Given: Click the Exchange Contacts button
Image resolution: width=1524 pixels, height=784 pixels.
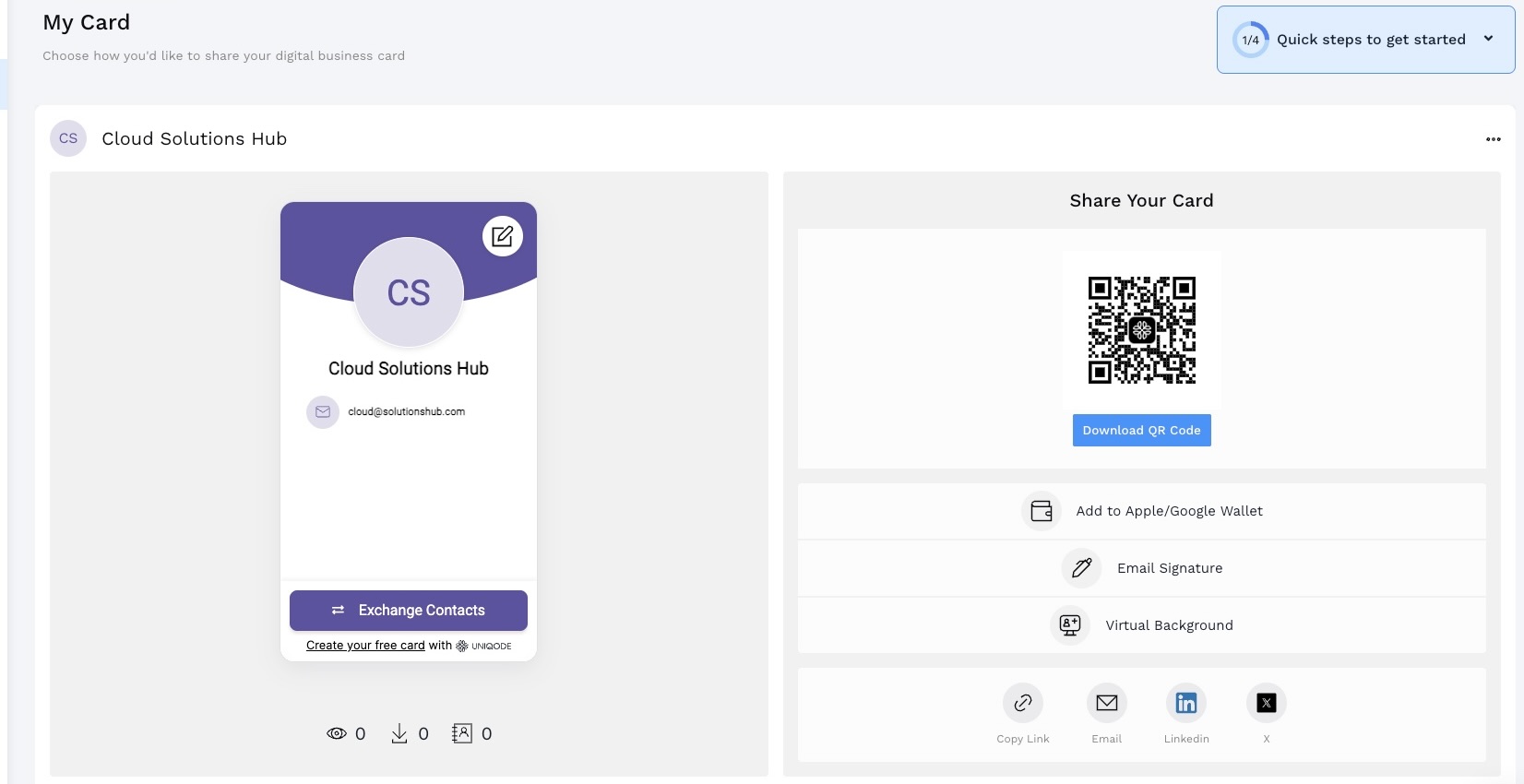Looking at the screenshot, I should 408,611.
